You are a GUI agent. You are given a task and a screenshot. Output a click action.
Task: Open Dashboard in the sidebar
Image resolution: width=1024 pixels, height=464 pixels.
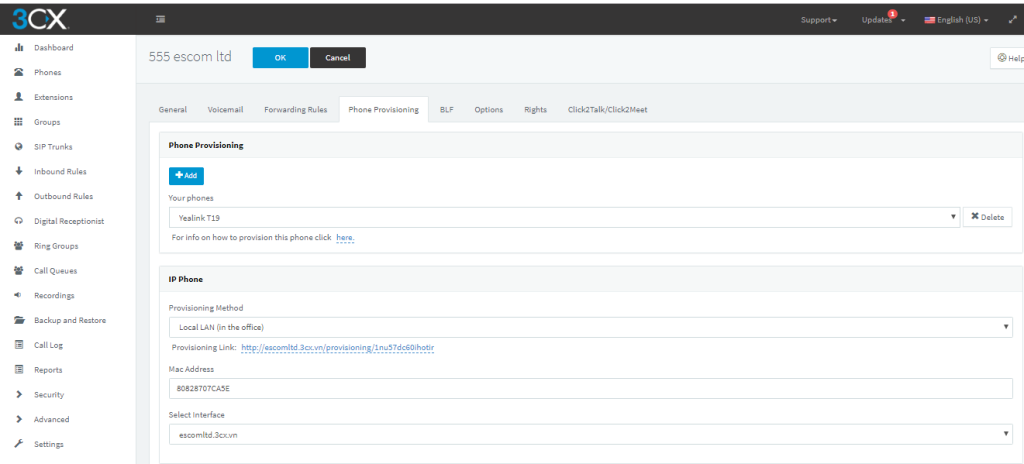pos(54,48)
